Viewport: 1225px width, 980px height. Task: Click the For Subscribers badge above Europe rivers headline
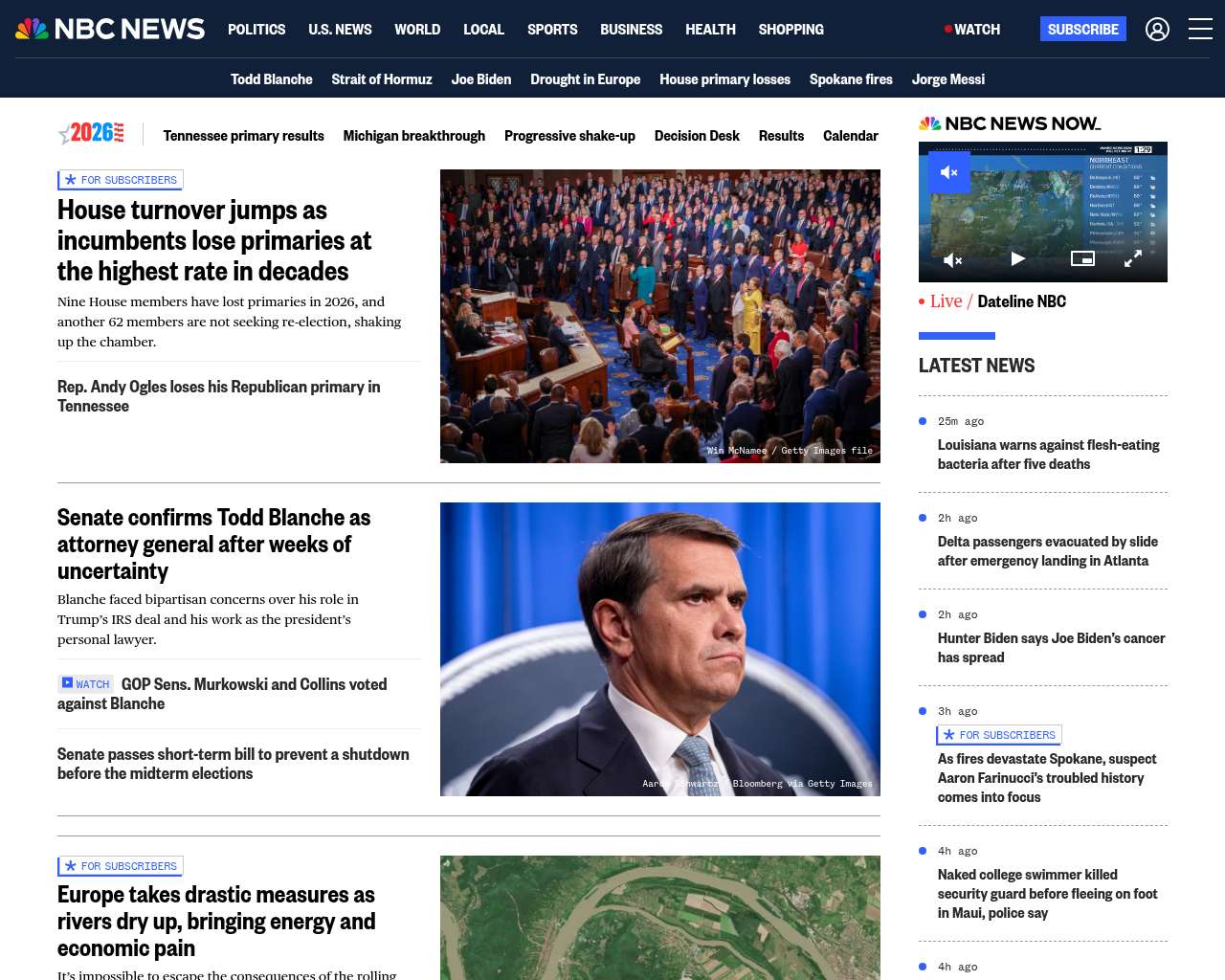click(x=121, y=866)
